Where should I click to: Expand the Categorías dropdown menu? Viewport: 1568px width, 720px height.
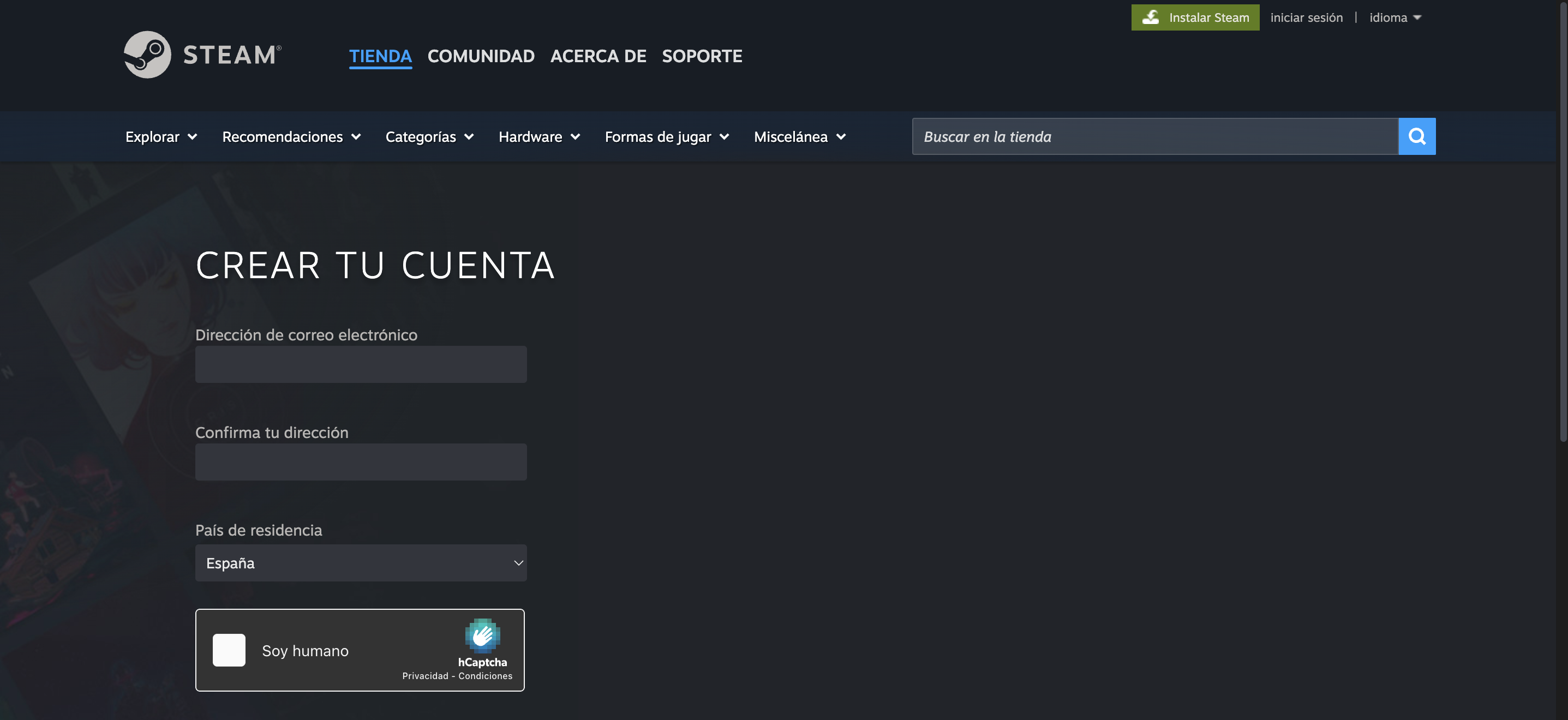[x=429, y=137]
